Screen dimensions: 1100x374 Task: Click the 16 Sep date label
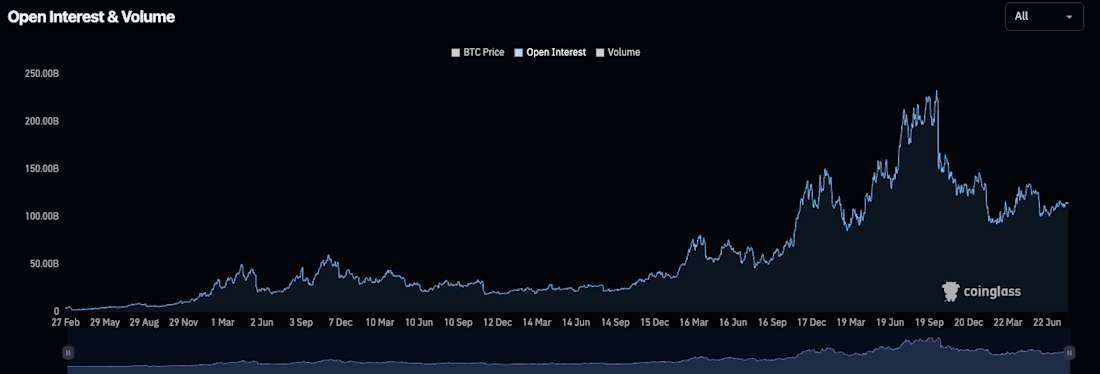(x=771, y=323)
